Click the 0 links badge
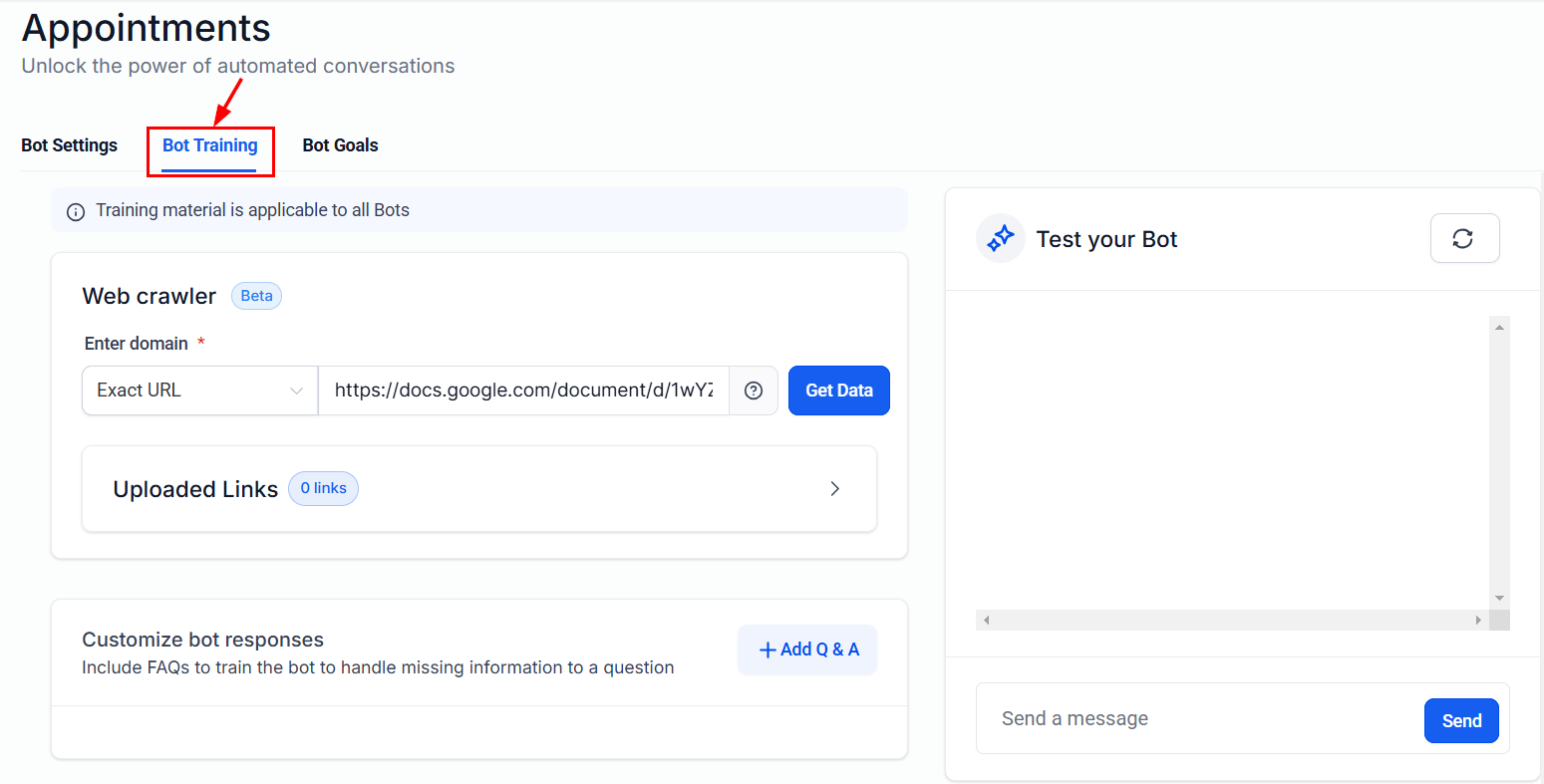This screenshot has width=1544, height=784. pos(323,489)
